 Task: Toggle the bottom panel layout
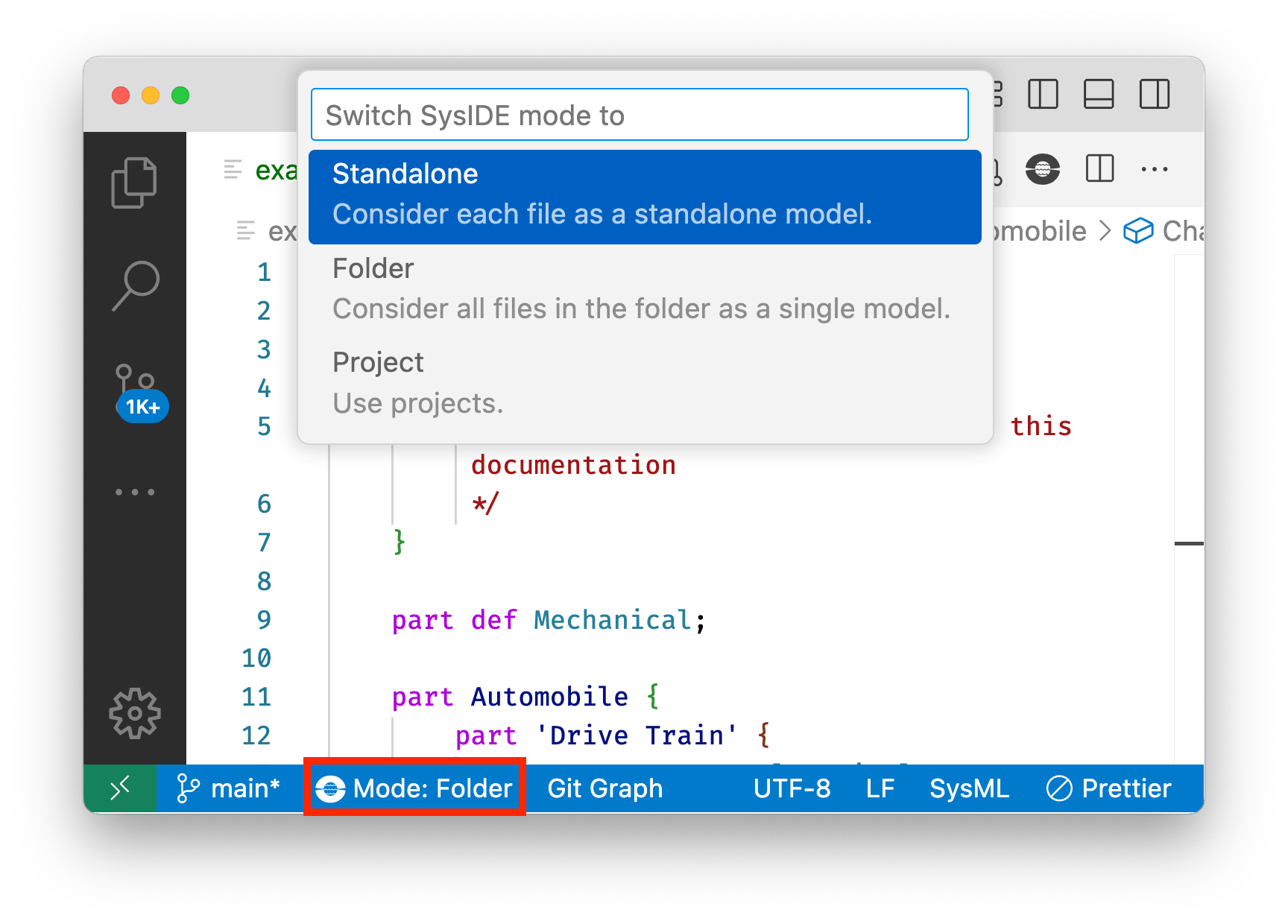tap(1098, 95)
